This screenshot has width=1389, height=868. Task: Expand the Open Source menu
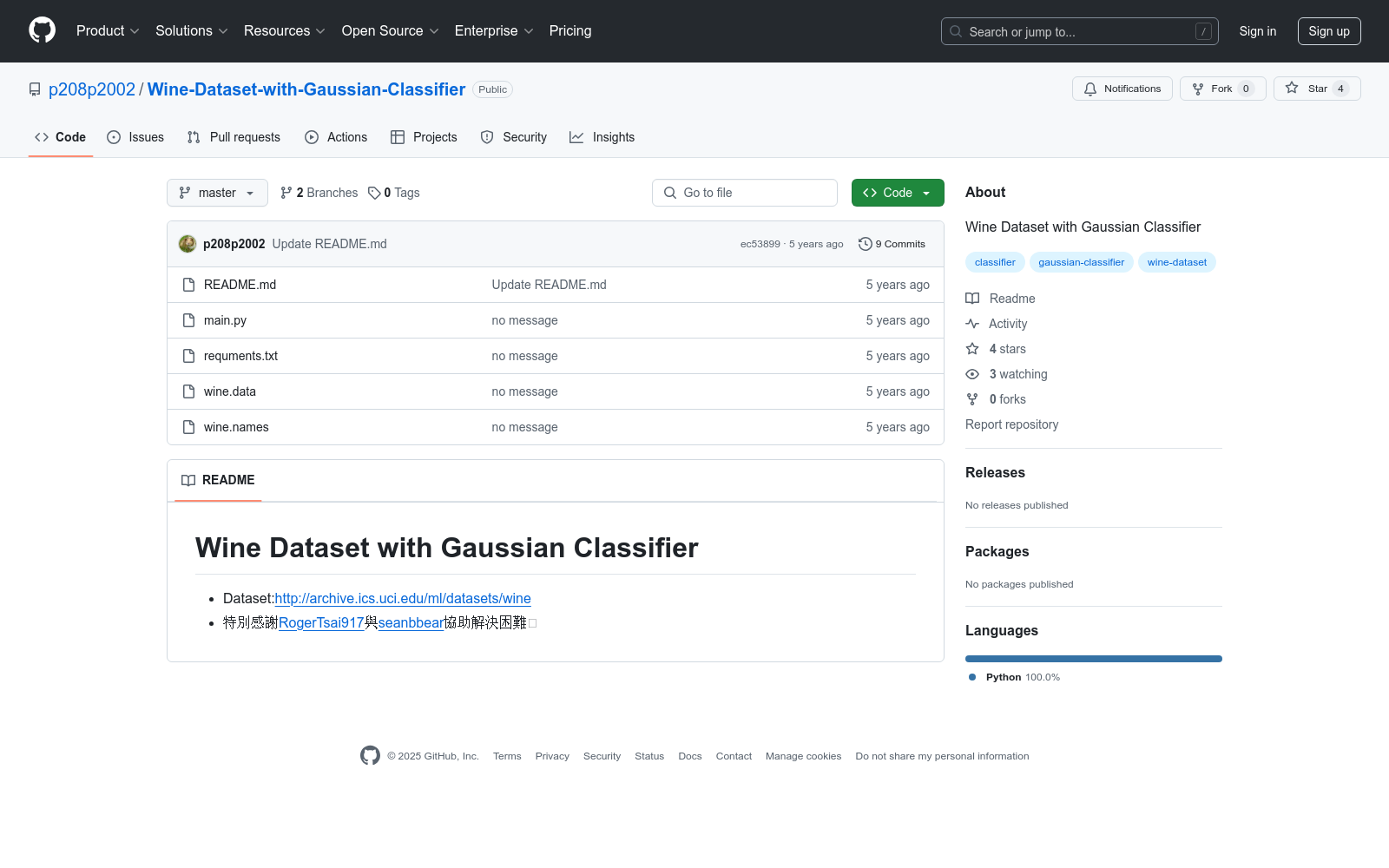tap(391, 31)
